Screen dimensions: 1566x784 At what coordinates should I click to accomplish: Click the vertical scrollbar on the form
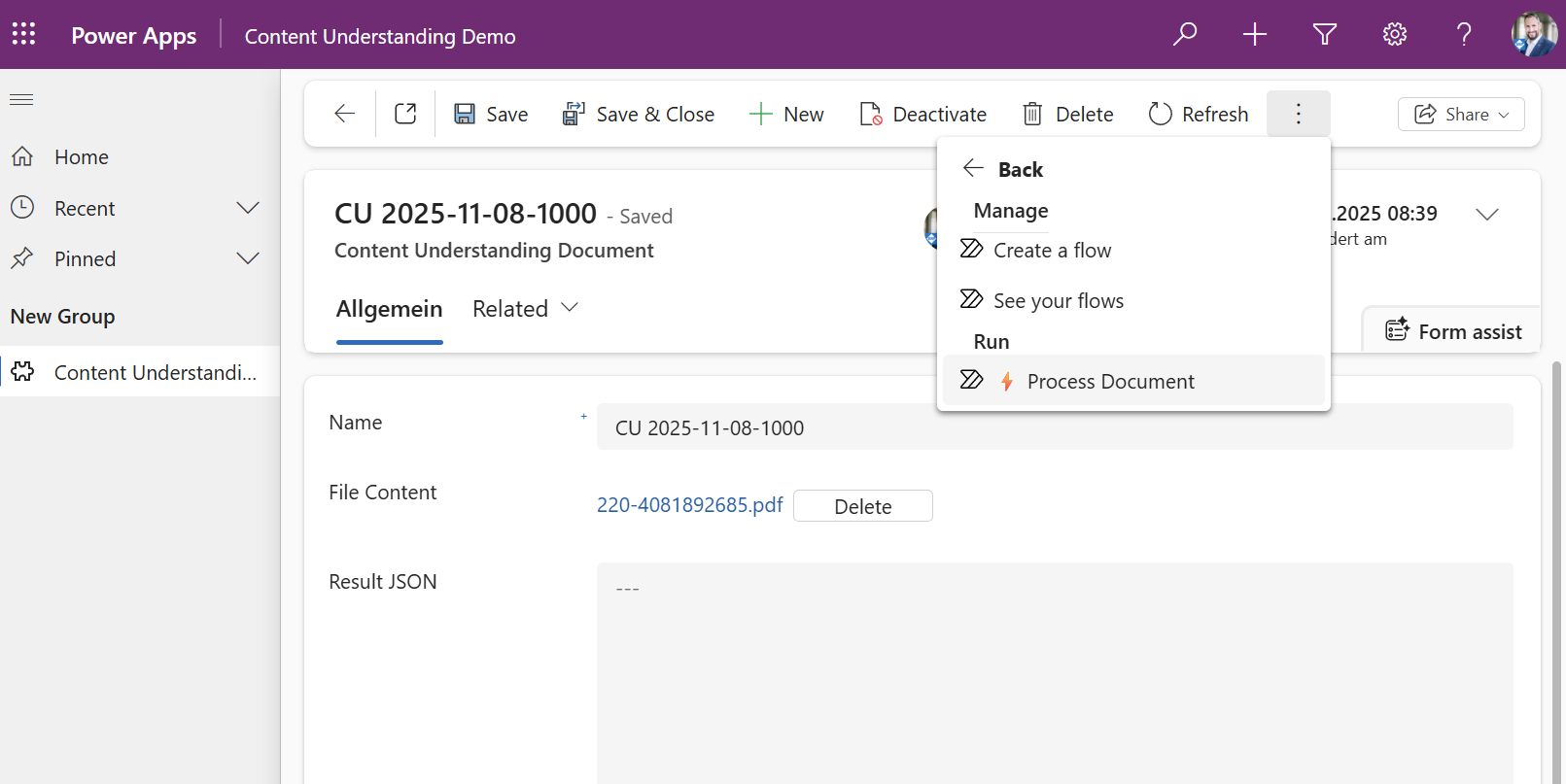pyautogui.click(x=1557, y=573)
